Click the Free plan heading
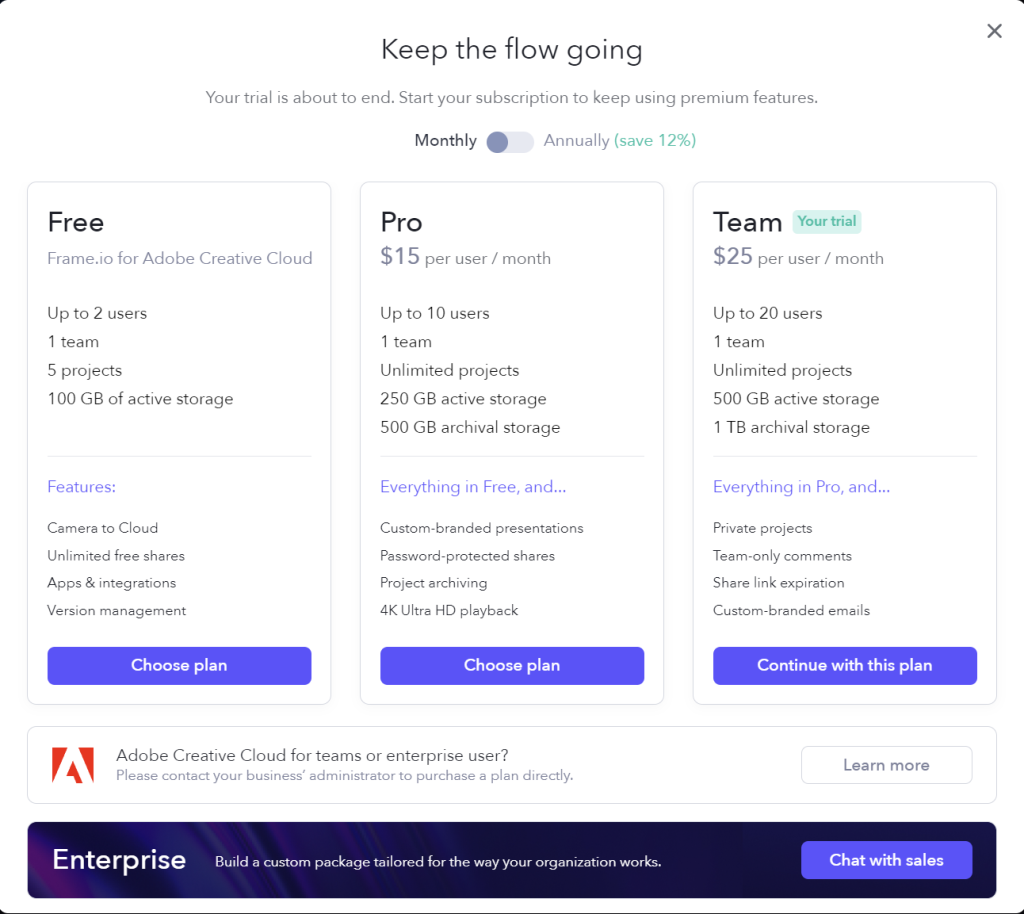This screenshot has height=914, width=1024. (x=76, y=222)
